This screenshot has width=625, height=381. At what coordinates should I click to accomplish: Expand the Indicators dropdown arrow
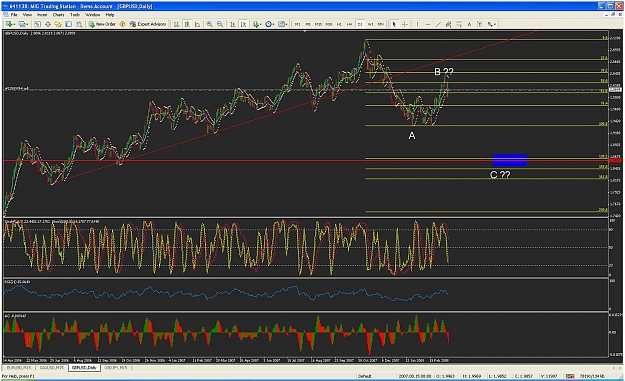point(260,25)
